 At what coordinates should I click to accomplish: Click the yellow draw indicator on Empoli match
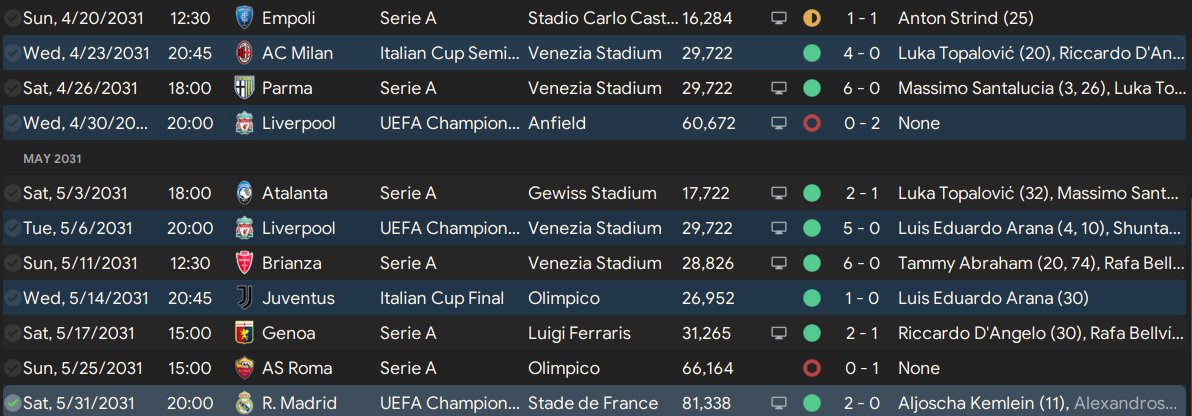pyautogui.click(x=812, y=18)
